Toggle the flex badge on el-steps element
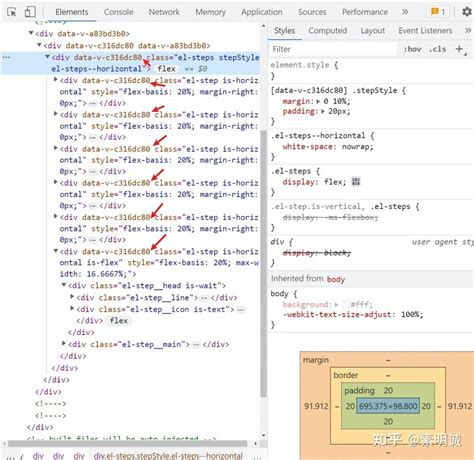This screenshot has width=474, height=460. tap(166, 69)
